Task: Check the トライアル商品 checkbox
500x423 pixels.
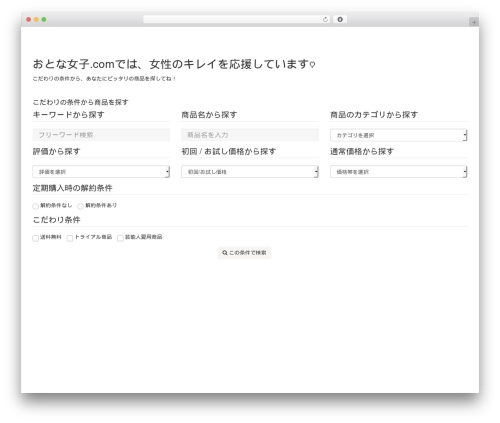Action: click(70, 238)
